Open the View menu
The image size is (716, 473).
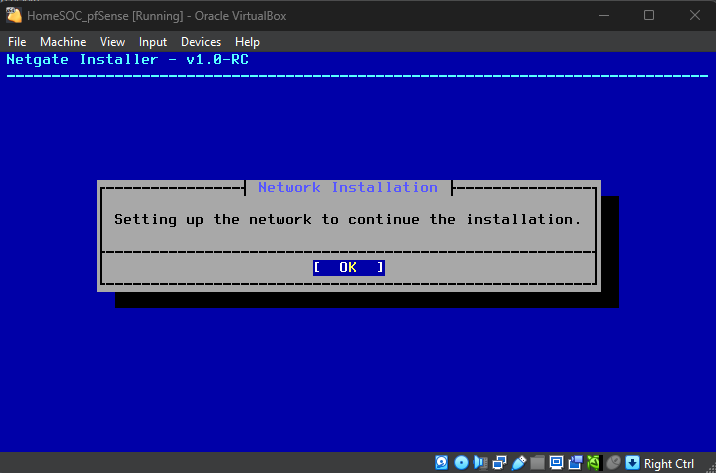112,42
